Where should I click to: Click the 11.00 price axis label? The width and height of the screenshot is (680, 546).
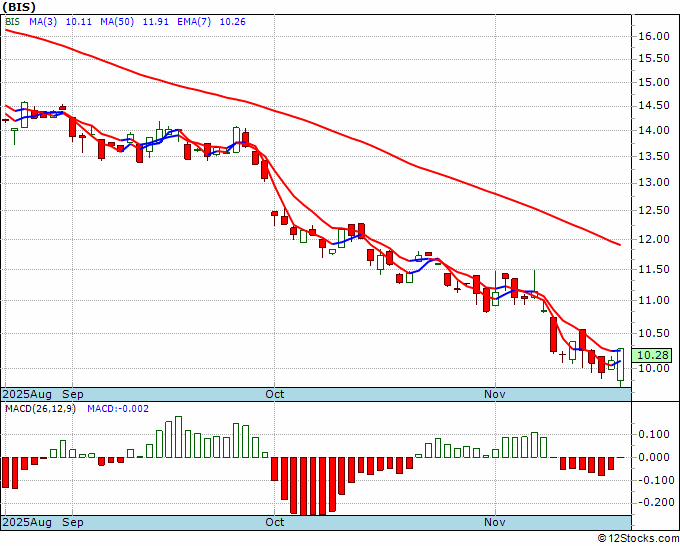tap(654, 300)
